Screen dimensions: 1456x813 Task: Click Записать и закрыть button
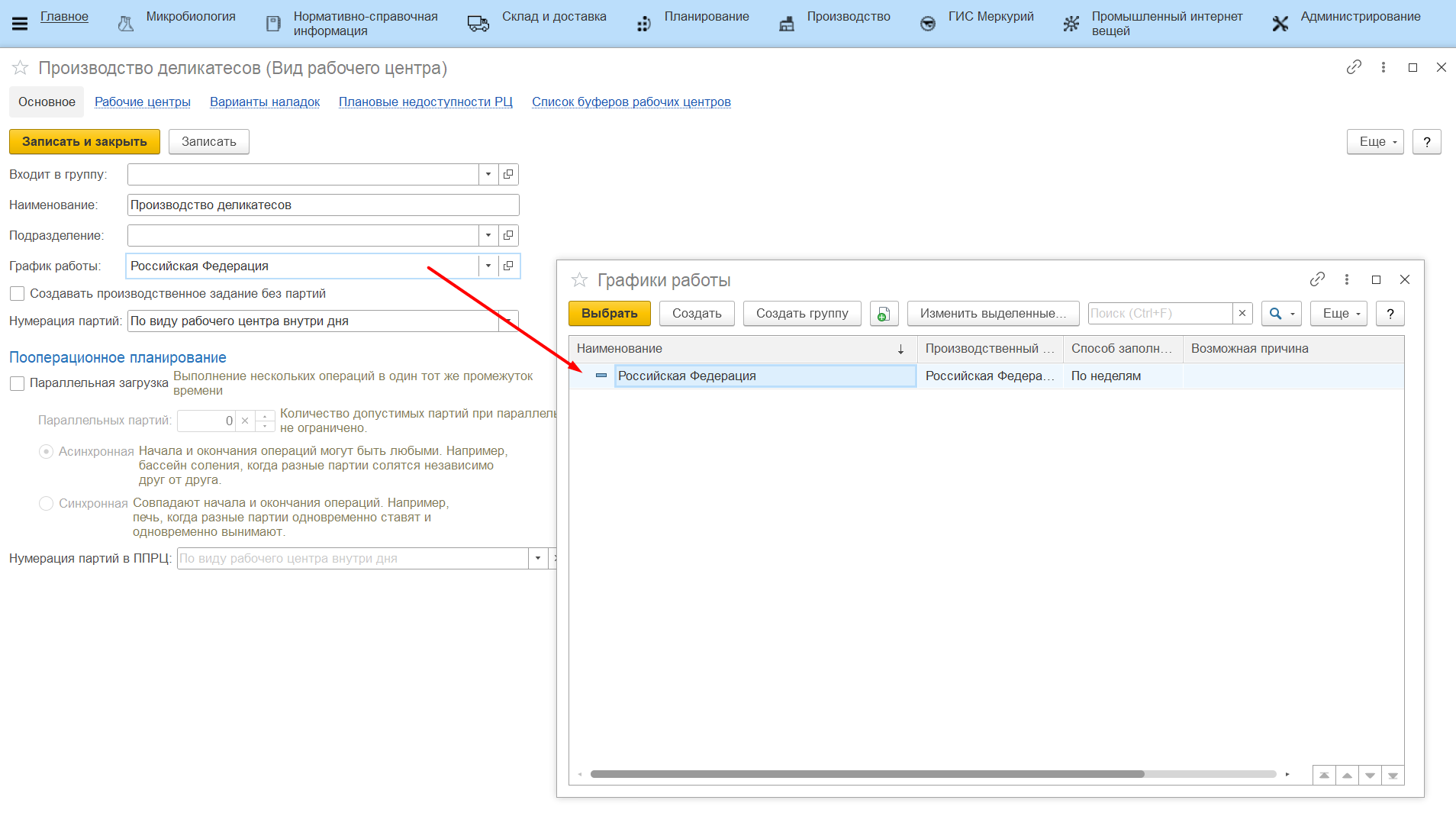click(84, 142)
